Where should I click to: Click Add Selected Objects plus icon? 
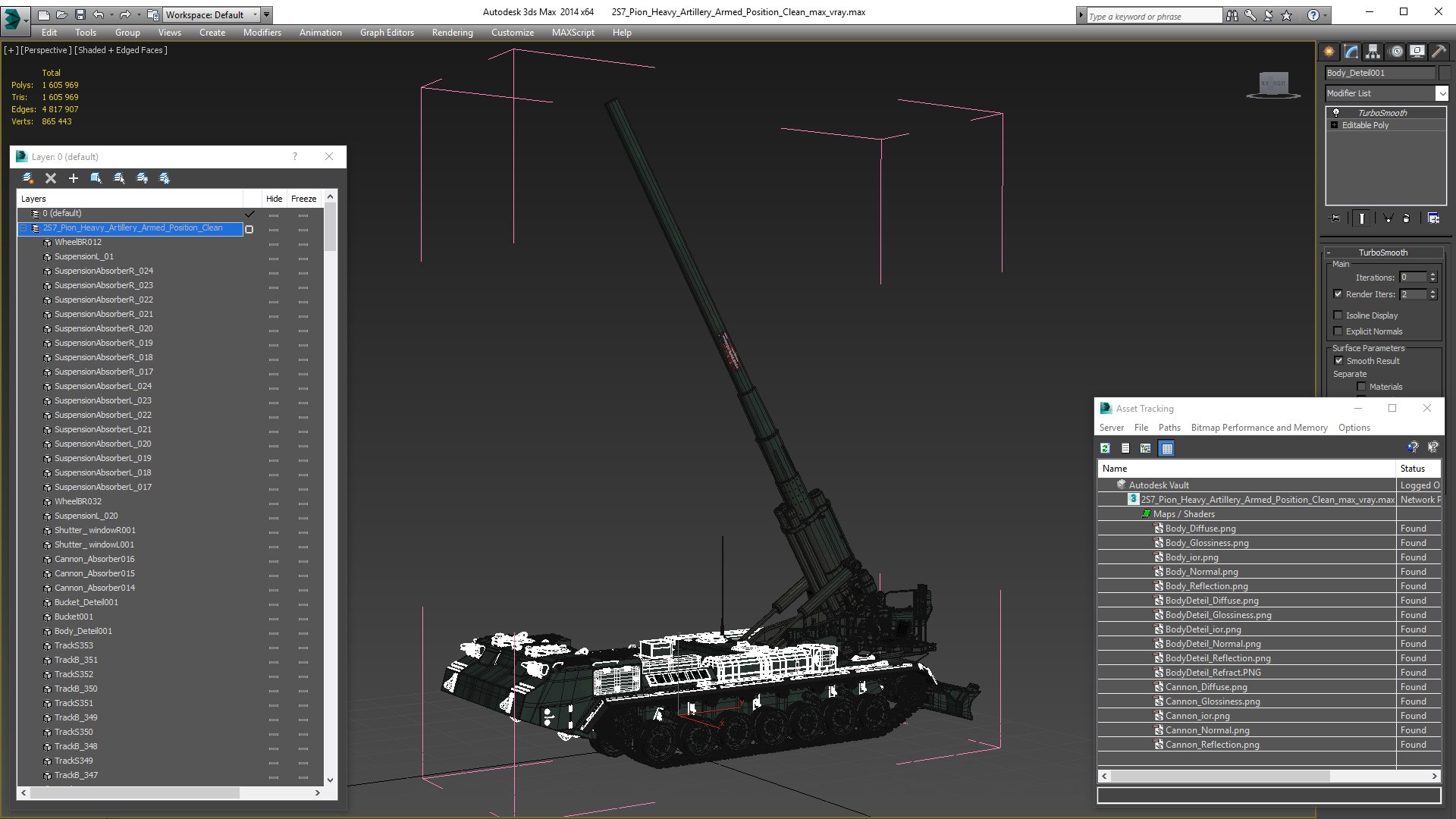coord(74,178)
